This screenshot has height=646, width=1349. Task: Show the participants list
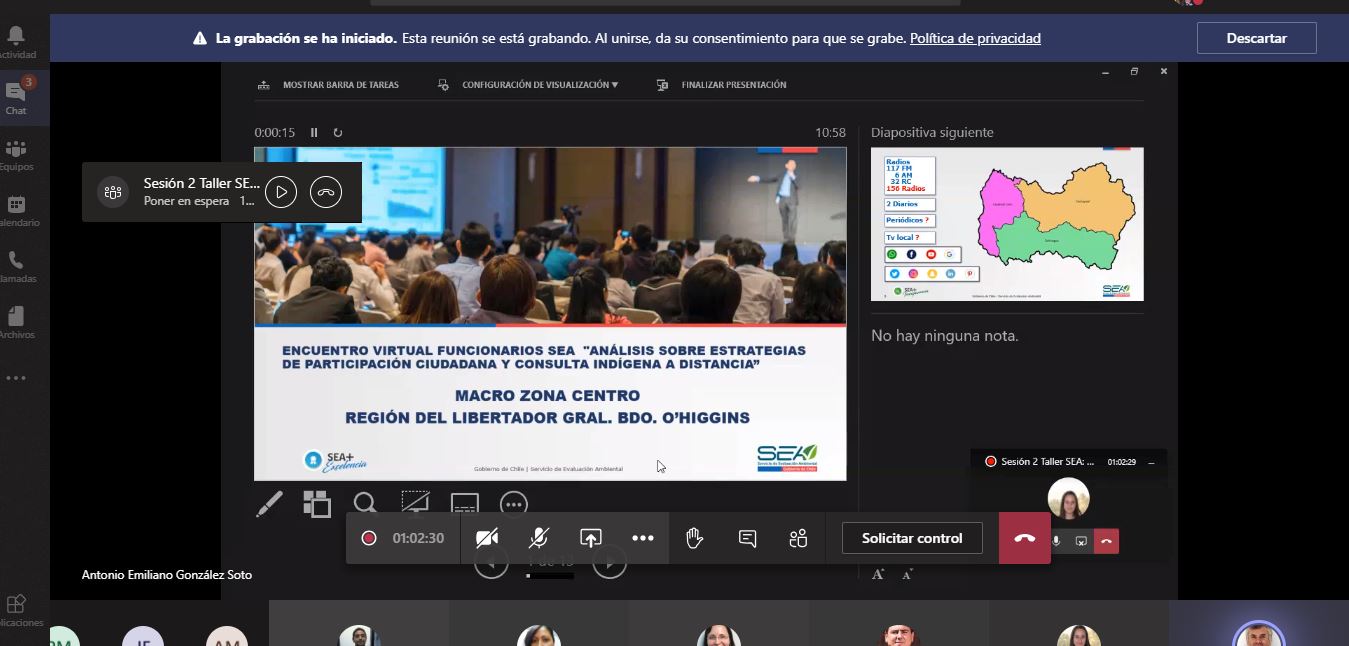click(x=798, y=538)
